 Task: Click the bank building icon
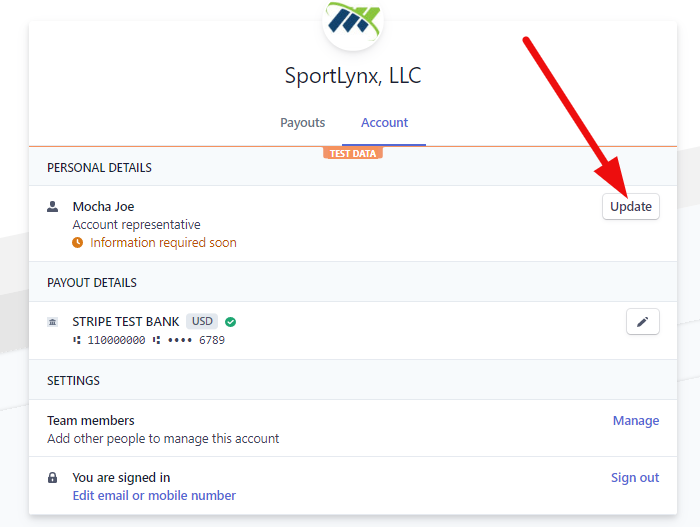point(53,322)
